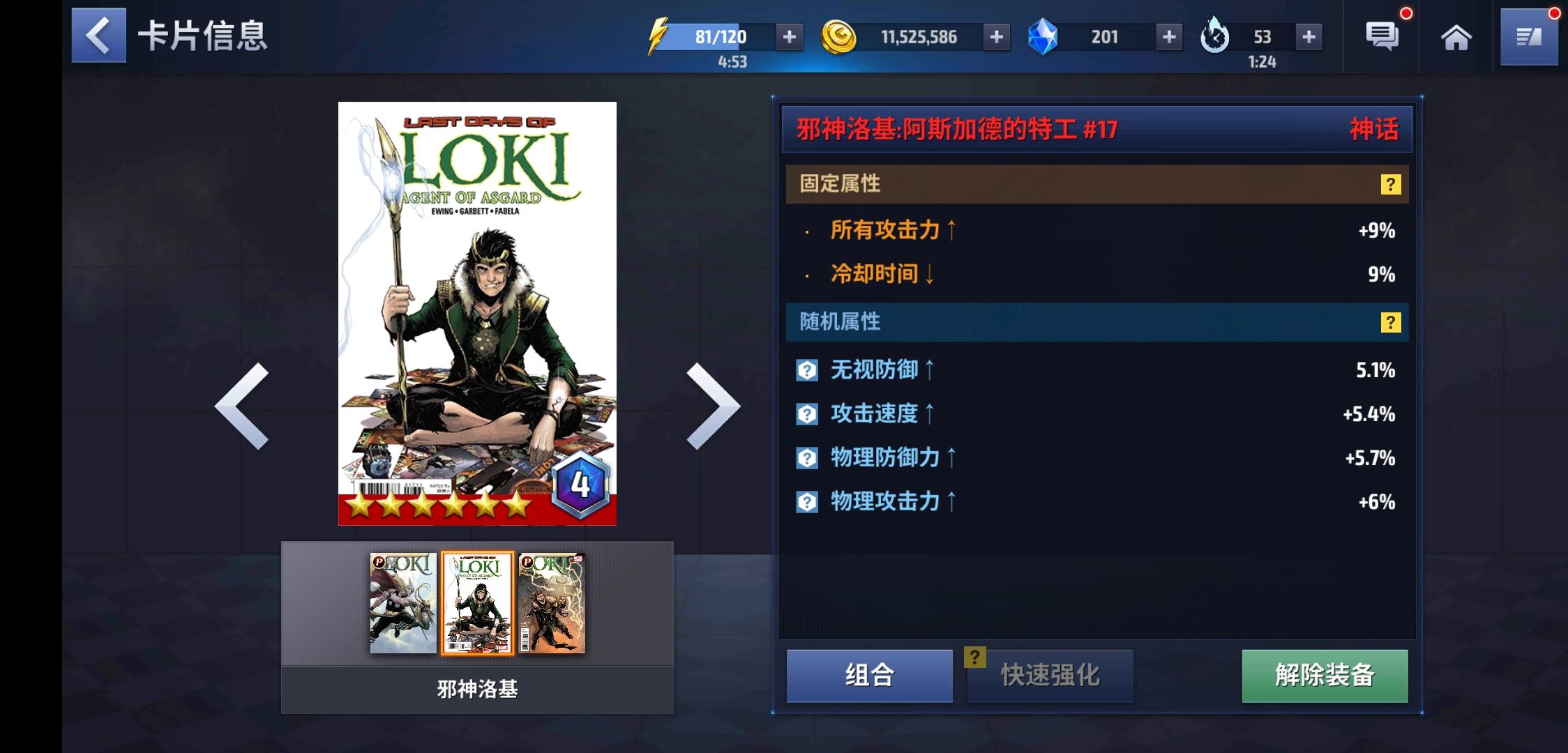
Task: Add energy with the plus next to 81/120
Action: (x=789, y=37)
